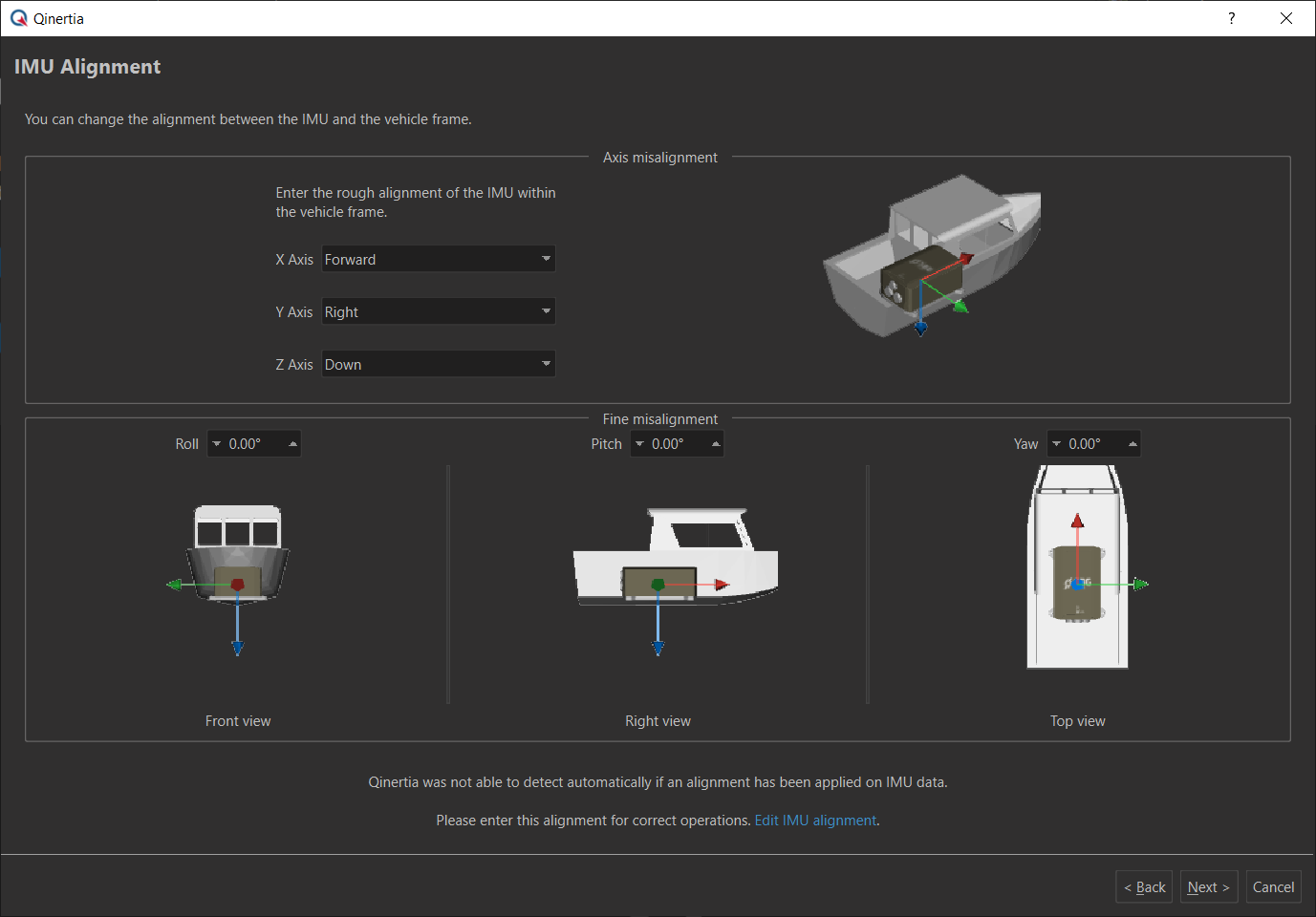Open the X Axis direction dropdown
The width and height of the screenshot is (1316, 917).
[x=439, y=259]
